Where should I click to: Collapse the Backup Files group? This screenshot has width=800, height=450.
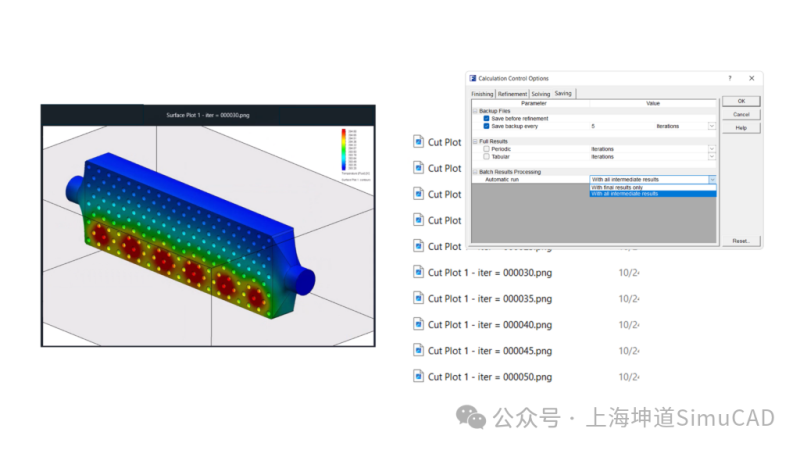(x=475, y=111)
